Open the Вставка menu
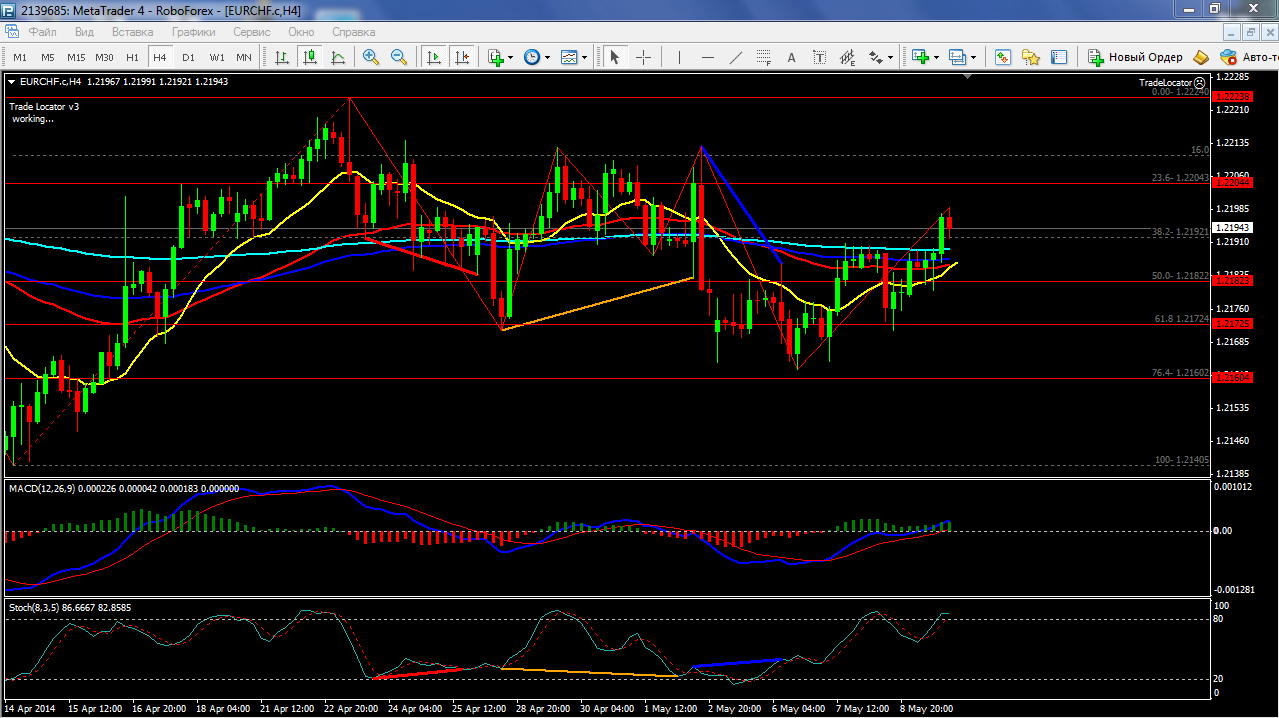 tap(133, 31)
